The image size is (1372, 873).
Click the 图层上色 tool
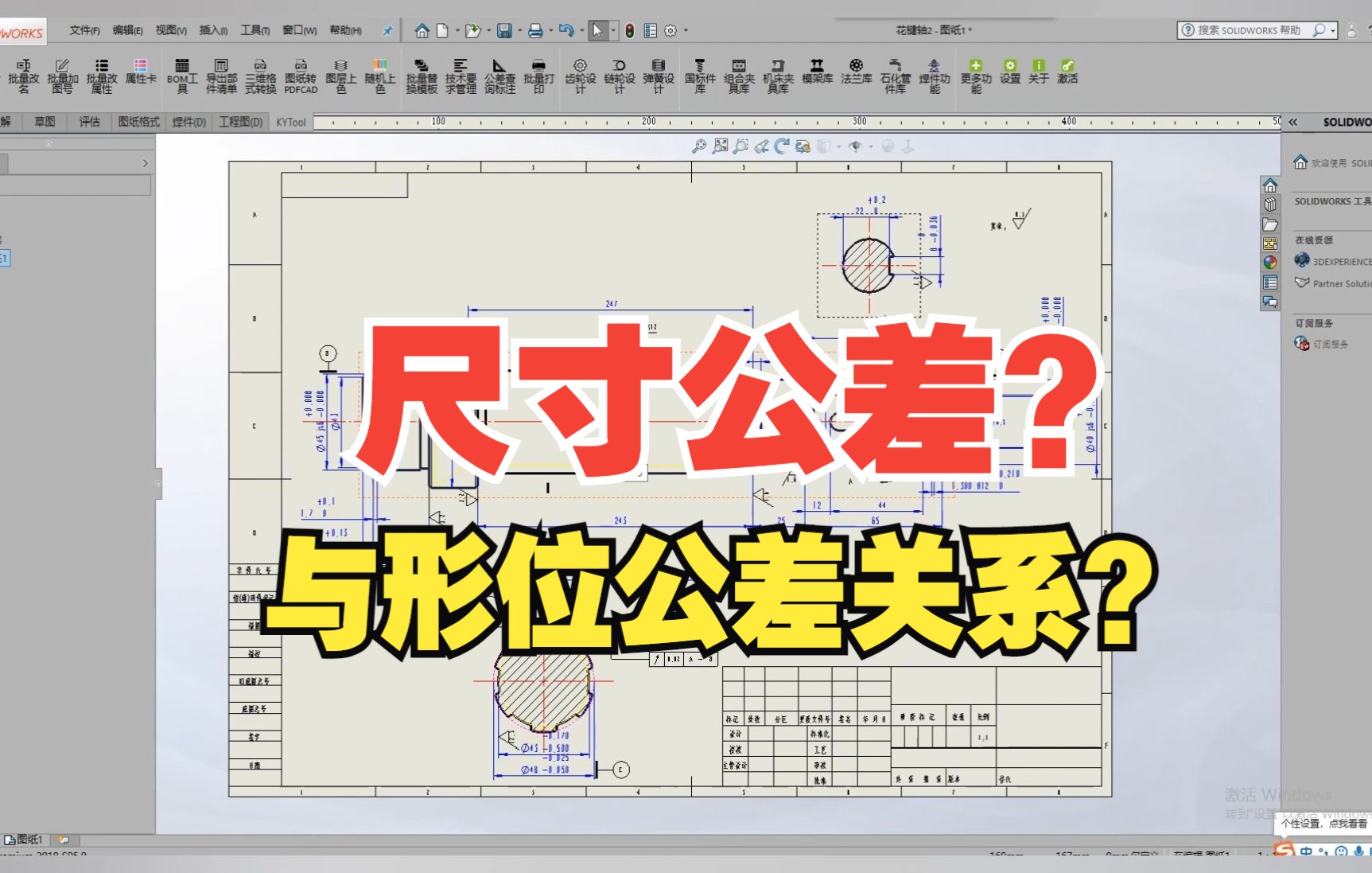click(341, 76)
